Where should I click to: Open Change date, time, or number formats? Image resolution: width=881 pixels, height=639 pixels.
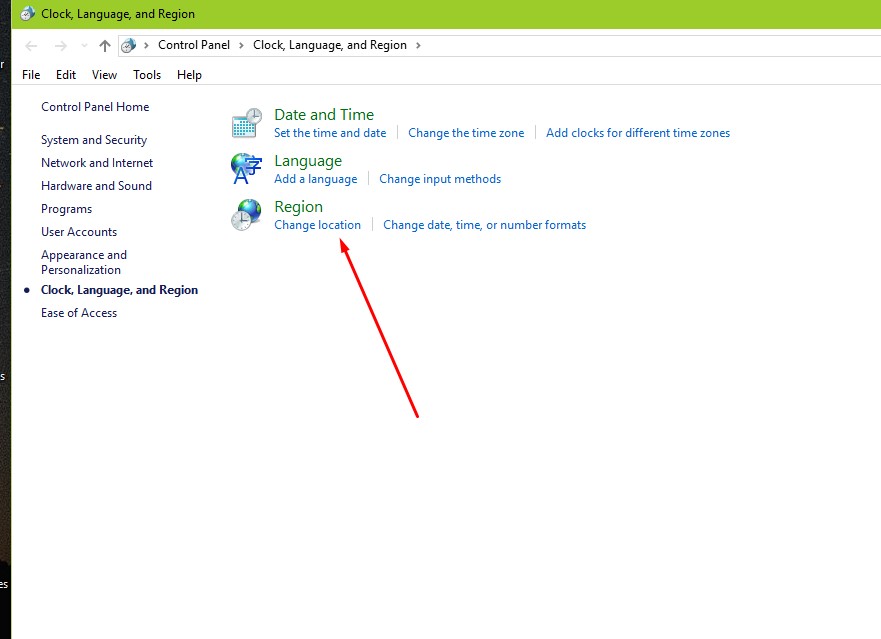coord(485,225)
